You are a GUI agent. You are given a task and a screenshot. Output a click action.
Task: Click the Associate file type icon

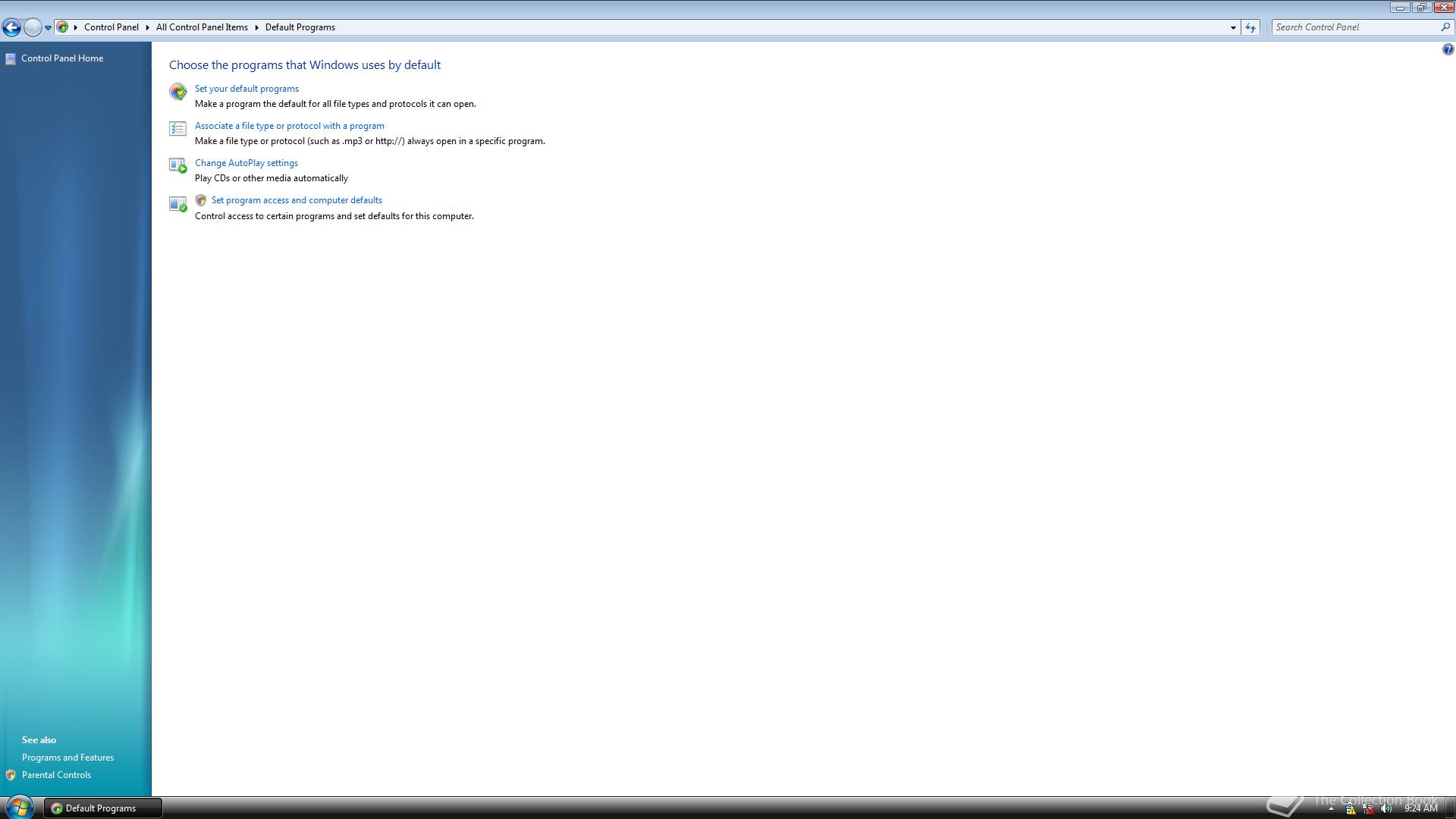coord(177,129)
